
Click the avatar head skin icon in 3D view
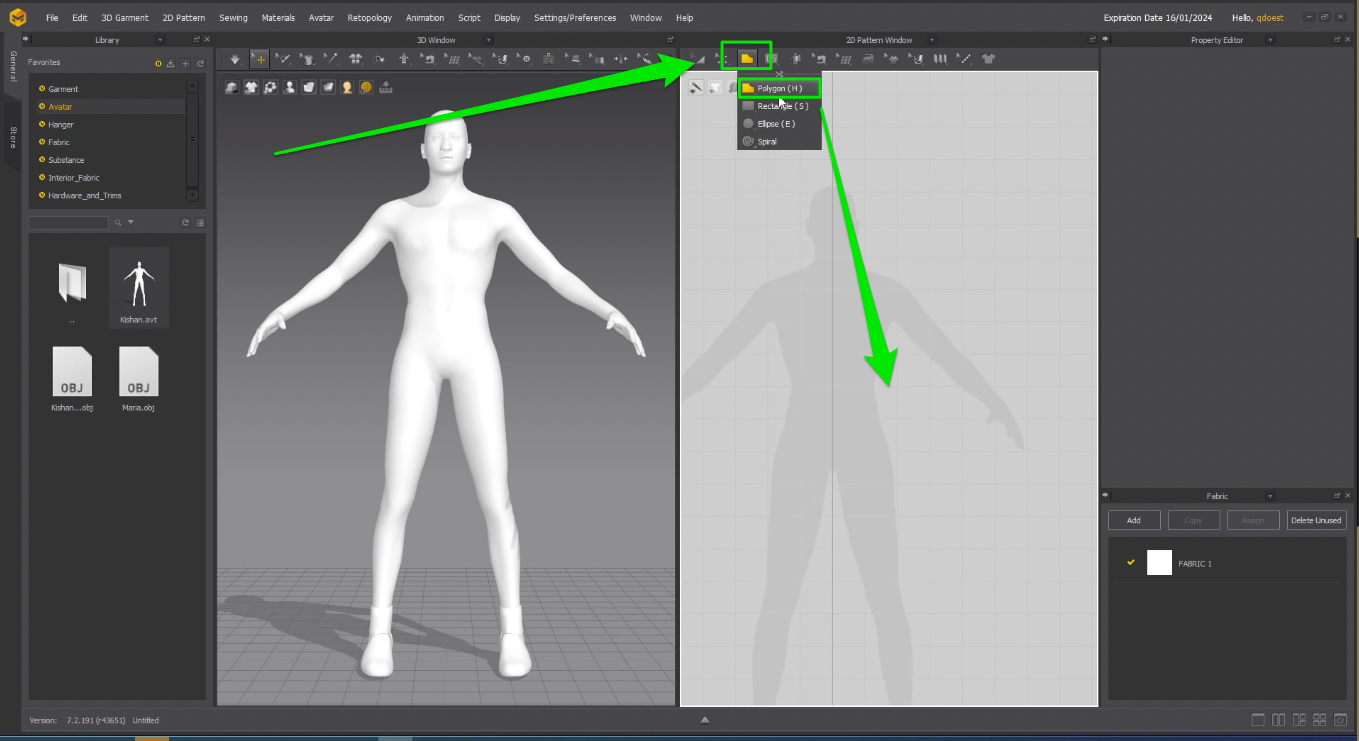point(347,88)
